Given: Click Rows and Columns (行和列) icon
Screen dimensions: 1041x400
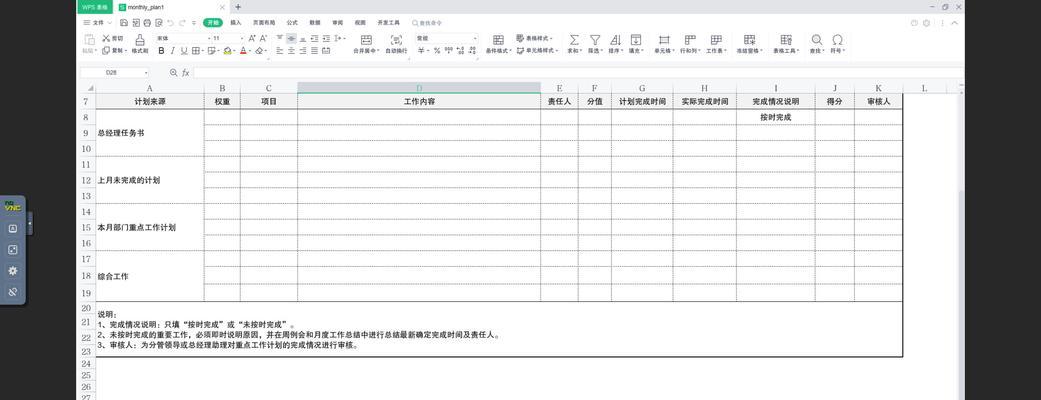Looking at the screenshot, I should (690, 40).
